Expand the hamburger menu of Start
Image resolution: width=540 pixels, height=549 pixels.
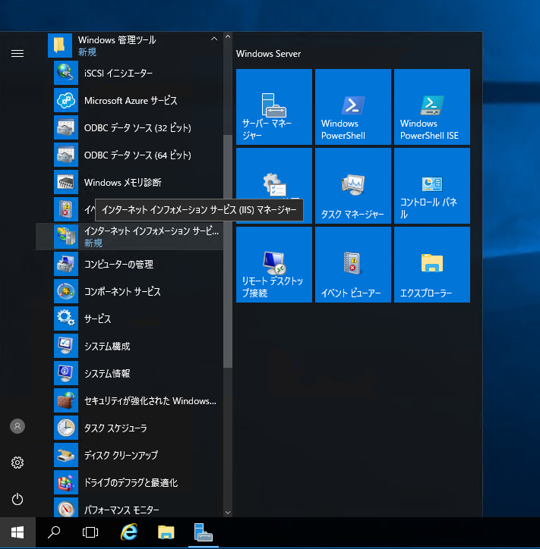(18, 54)
